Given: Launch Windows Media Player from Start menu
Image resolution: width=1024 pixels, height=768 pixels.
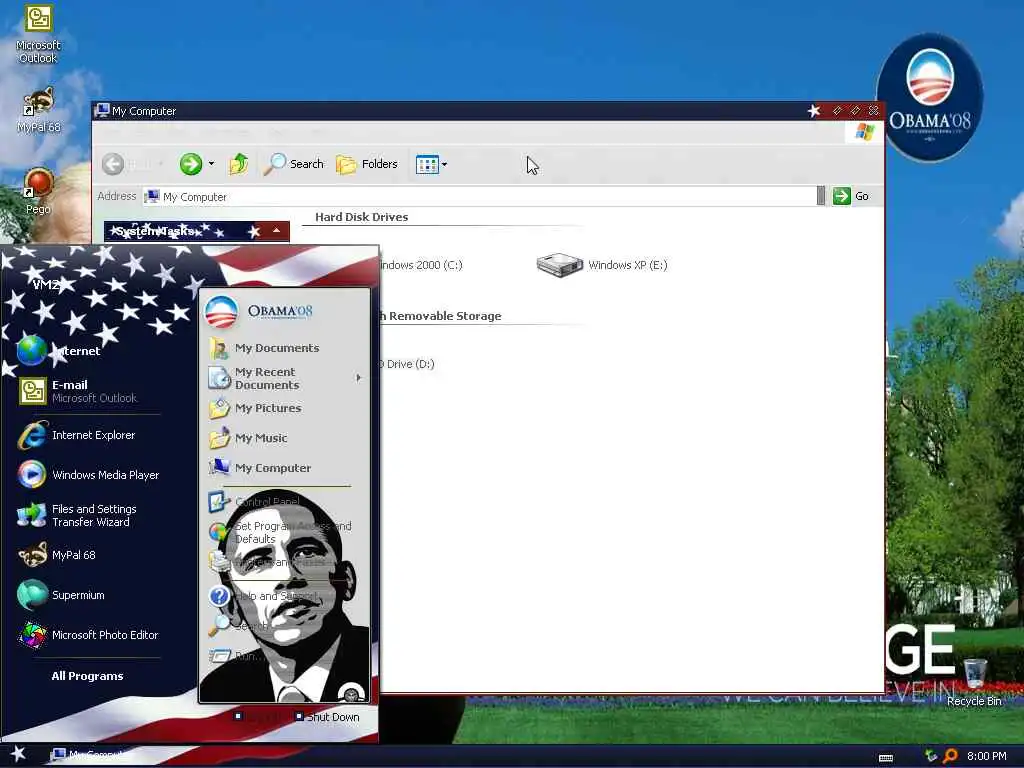Looking at the screenshot, I should point(88,475).
